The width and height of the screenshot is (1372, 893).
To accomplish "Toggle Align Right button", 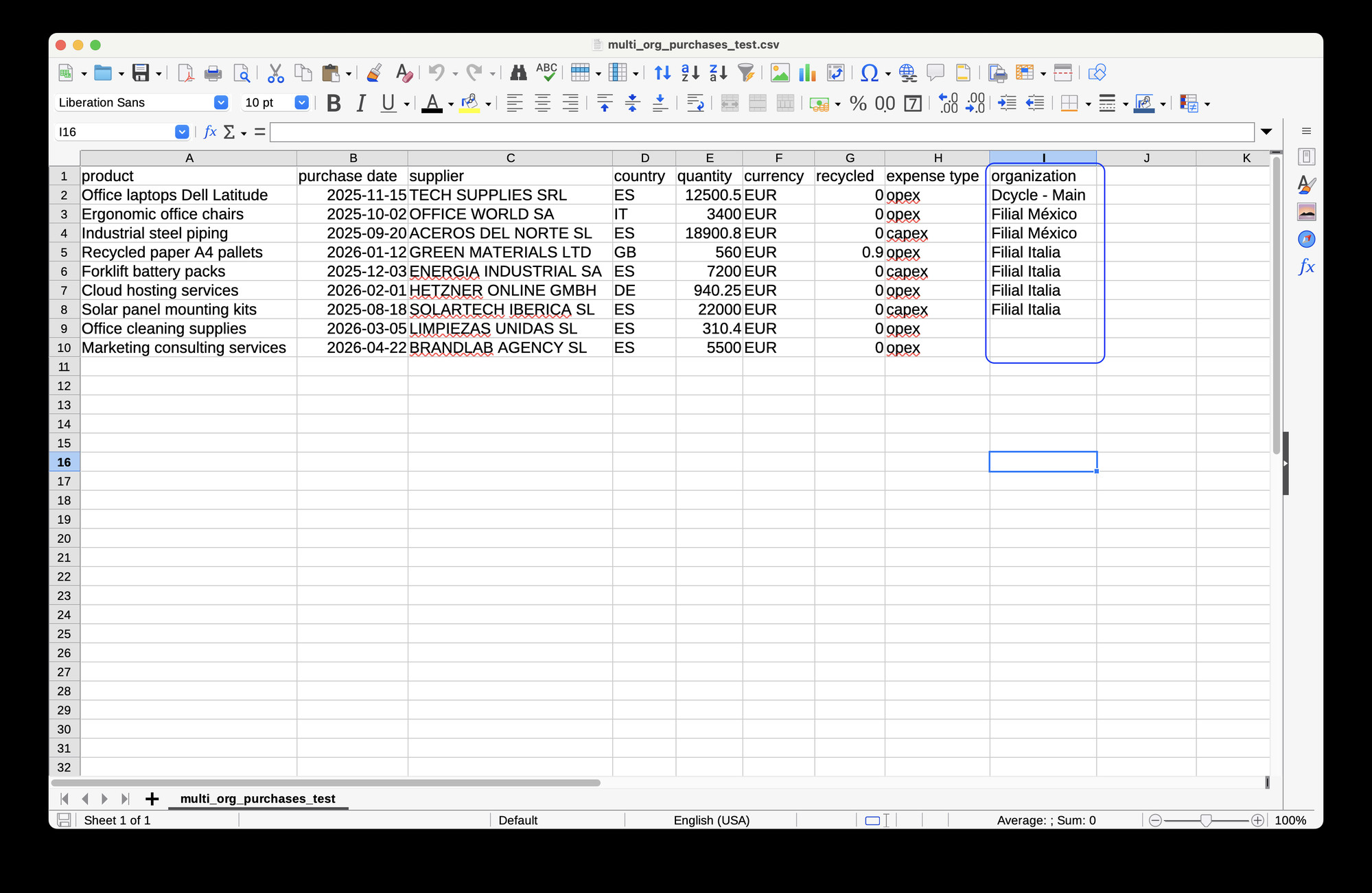I will point(570,104).
